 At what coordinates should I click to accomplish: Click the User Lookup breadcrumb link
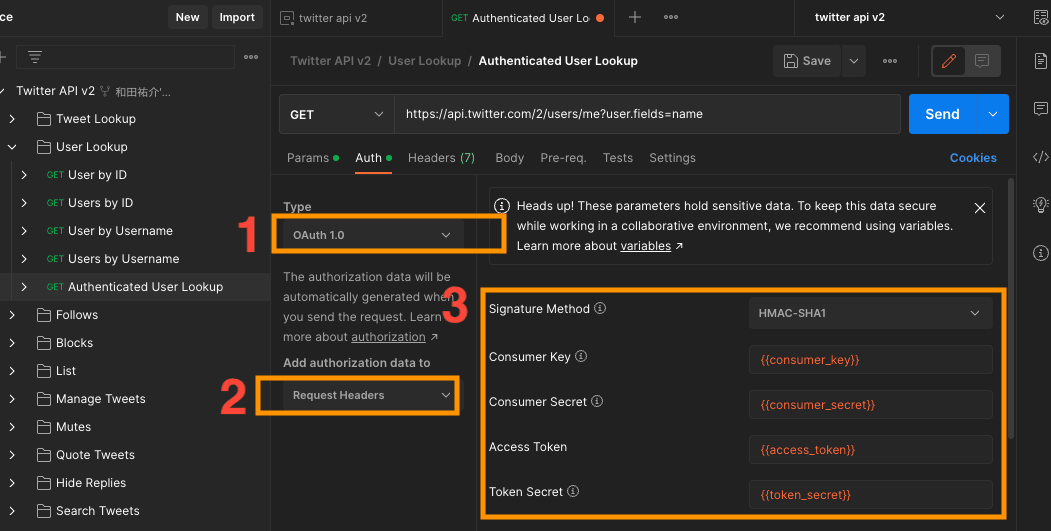click(x=424, y=61)
